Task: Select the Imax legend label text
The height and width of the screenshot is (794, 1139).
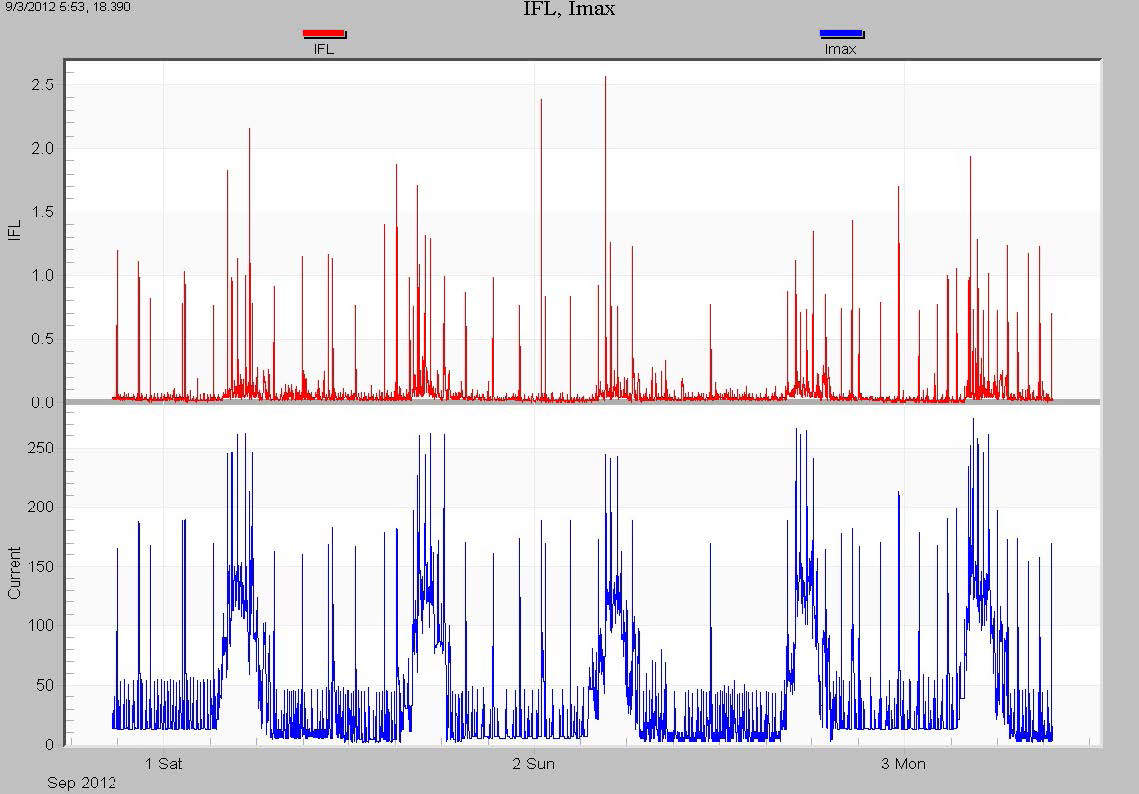Action: pos(840,48)
